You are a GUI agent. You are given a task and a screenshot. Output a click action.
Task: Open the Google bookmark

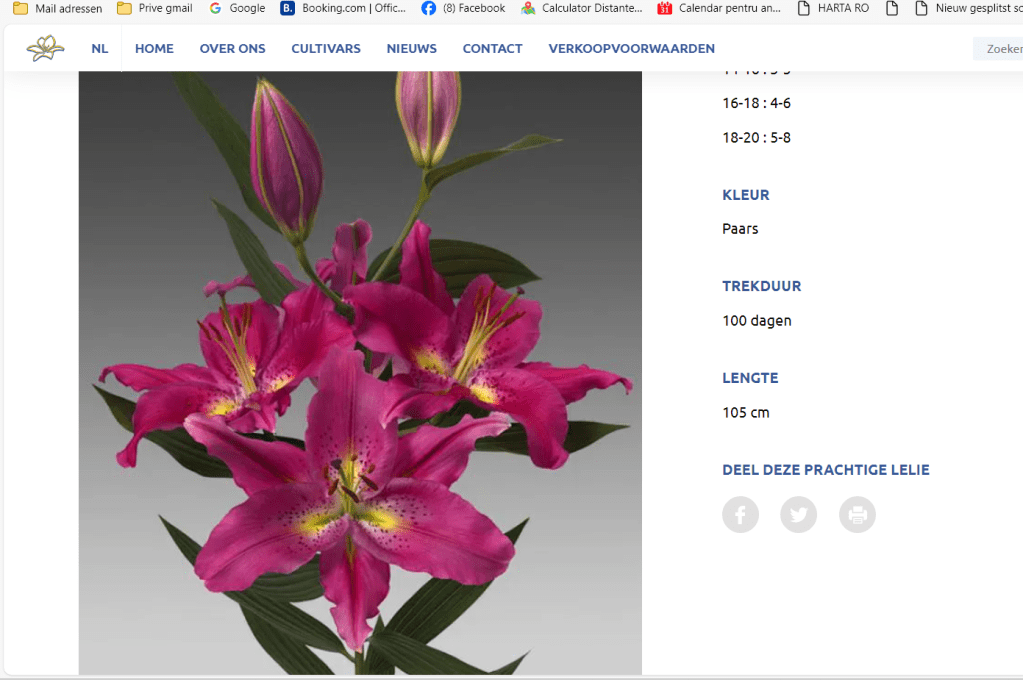click(x=237, y=8)
